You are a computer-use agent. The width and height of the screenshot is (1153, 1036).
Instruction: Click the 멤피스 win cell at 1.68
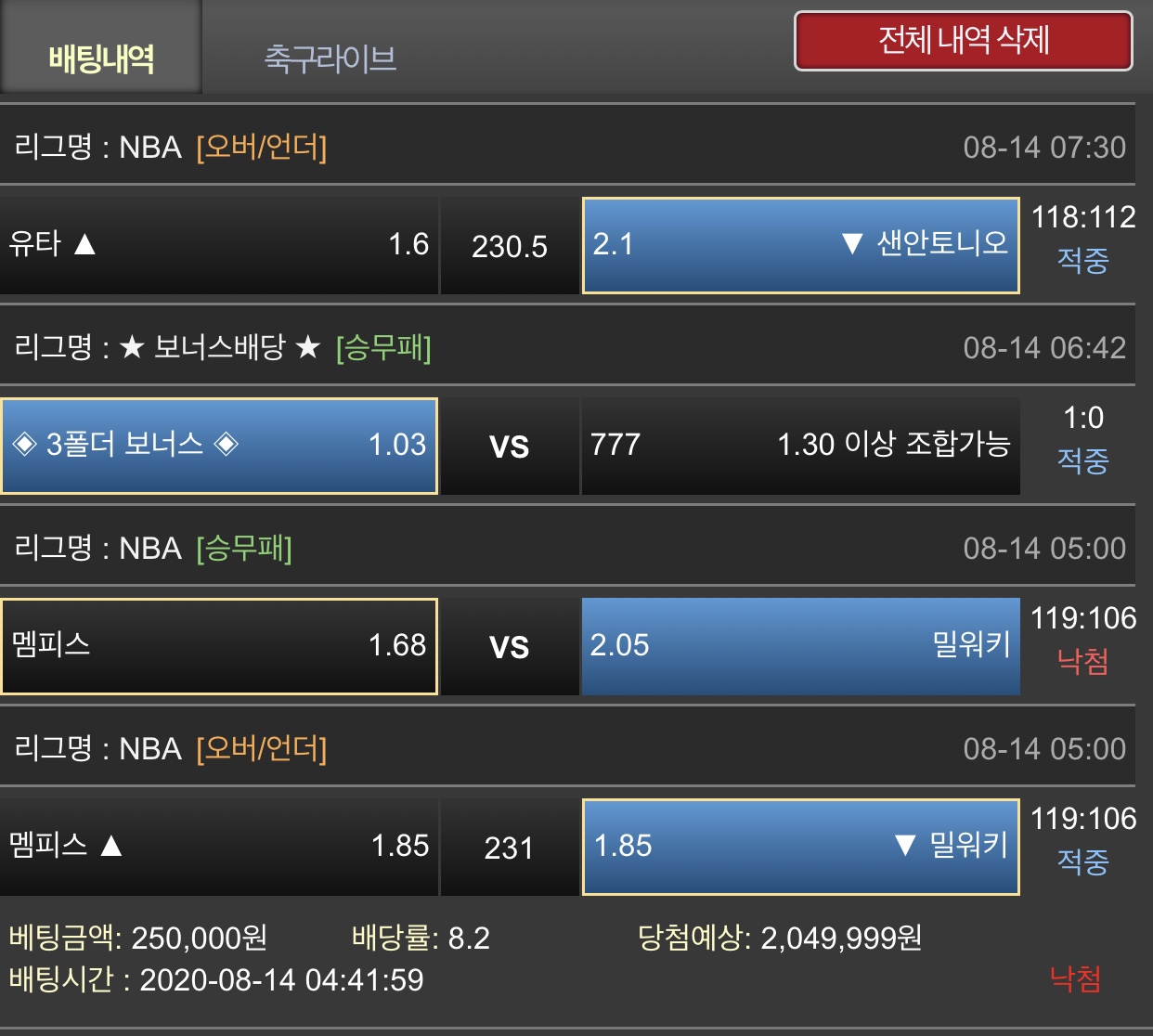coord(219,646)
